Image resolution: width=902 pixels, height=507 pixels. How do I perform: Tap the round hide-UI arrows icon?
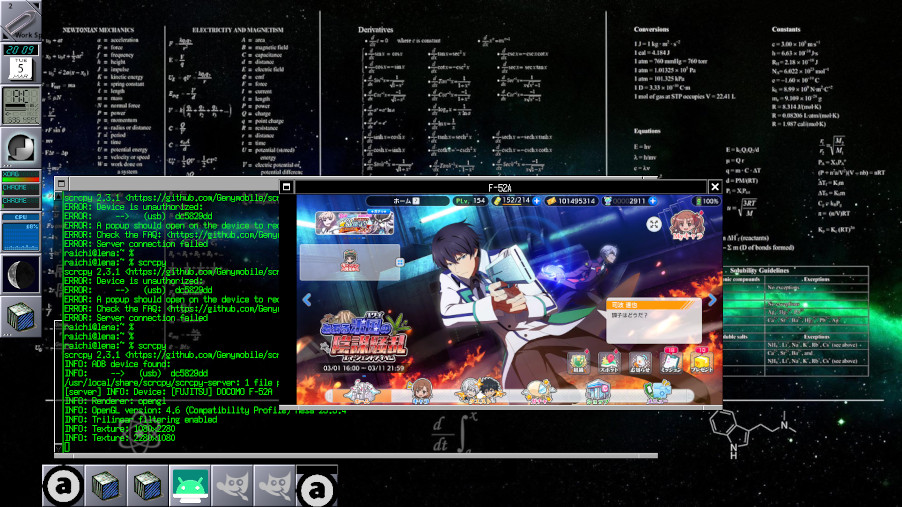[653, 224]
